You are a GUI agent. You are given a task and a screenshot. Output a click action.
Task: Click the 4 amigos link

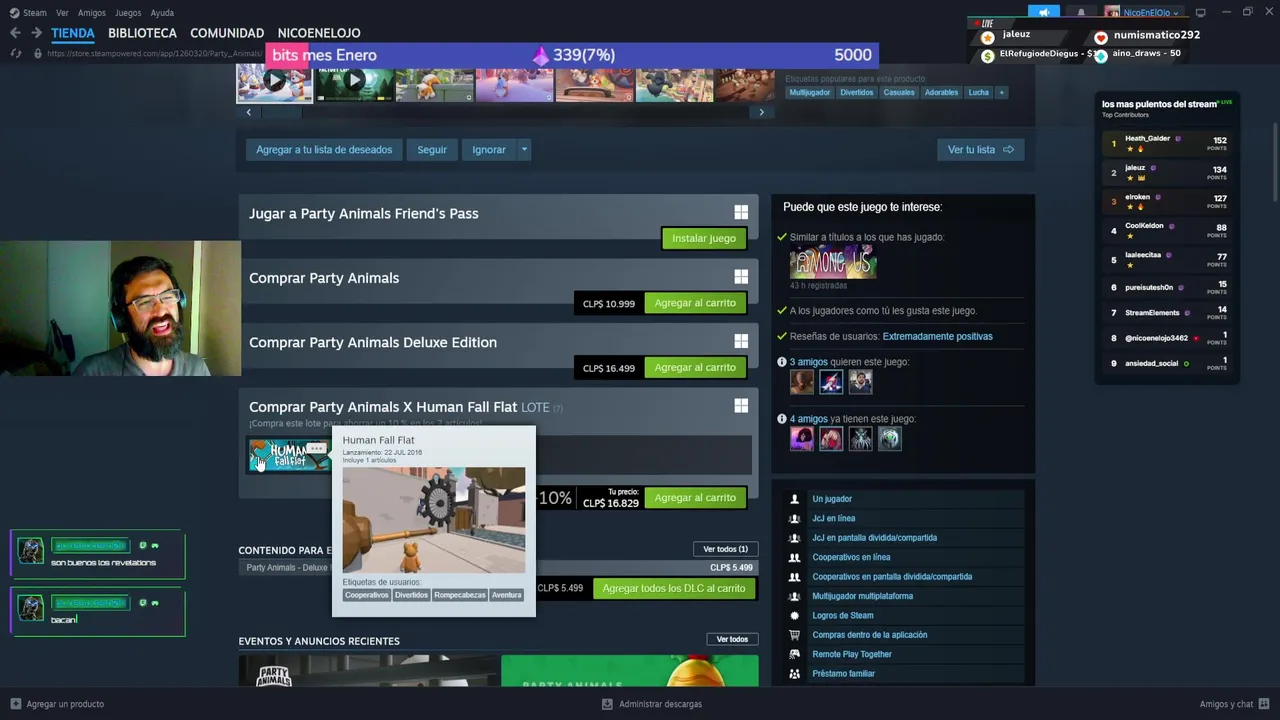coord(808,419)
